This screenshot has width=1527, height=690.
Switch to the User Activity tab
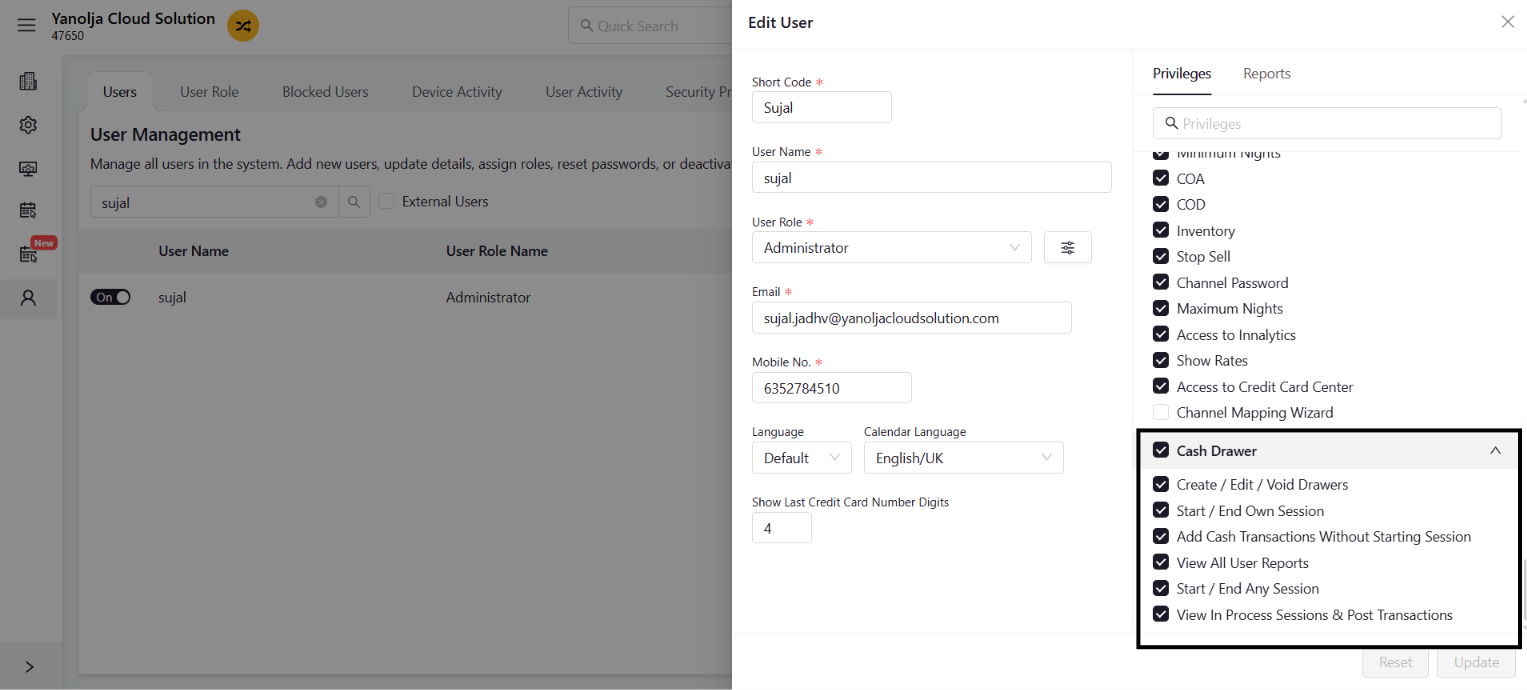pos(584,92)
